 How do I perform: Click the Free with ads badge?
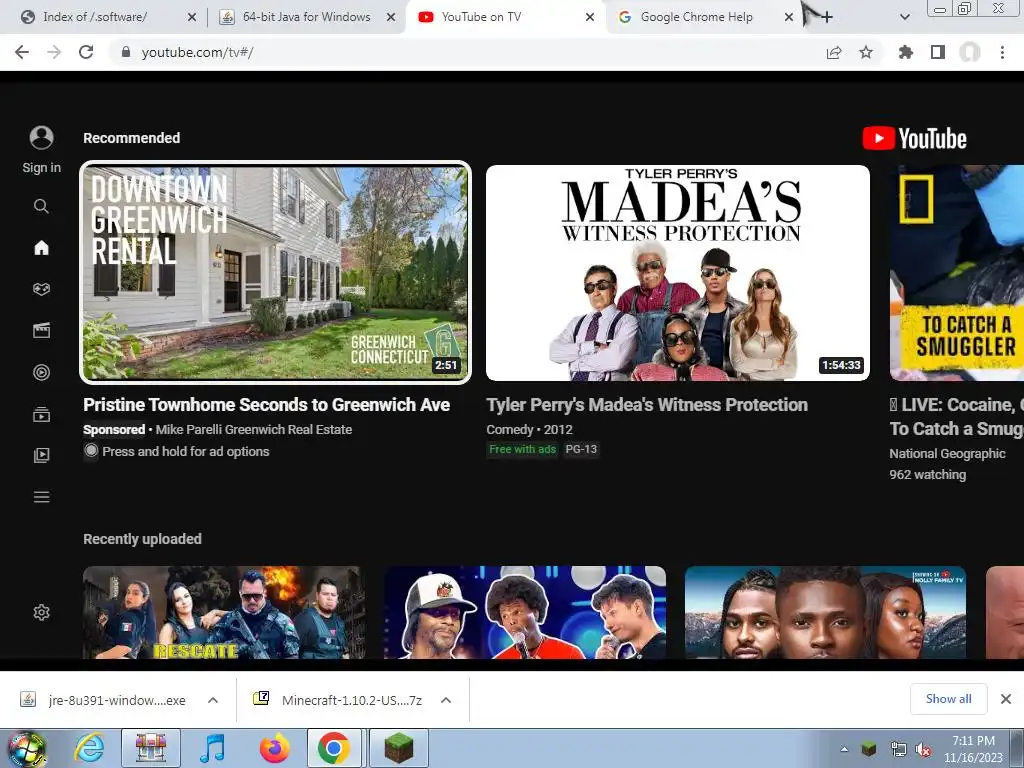click(522, 449)
